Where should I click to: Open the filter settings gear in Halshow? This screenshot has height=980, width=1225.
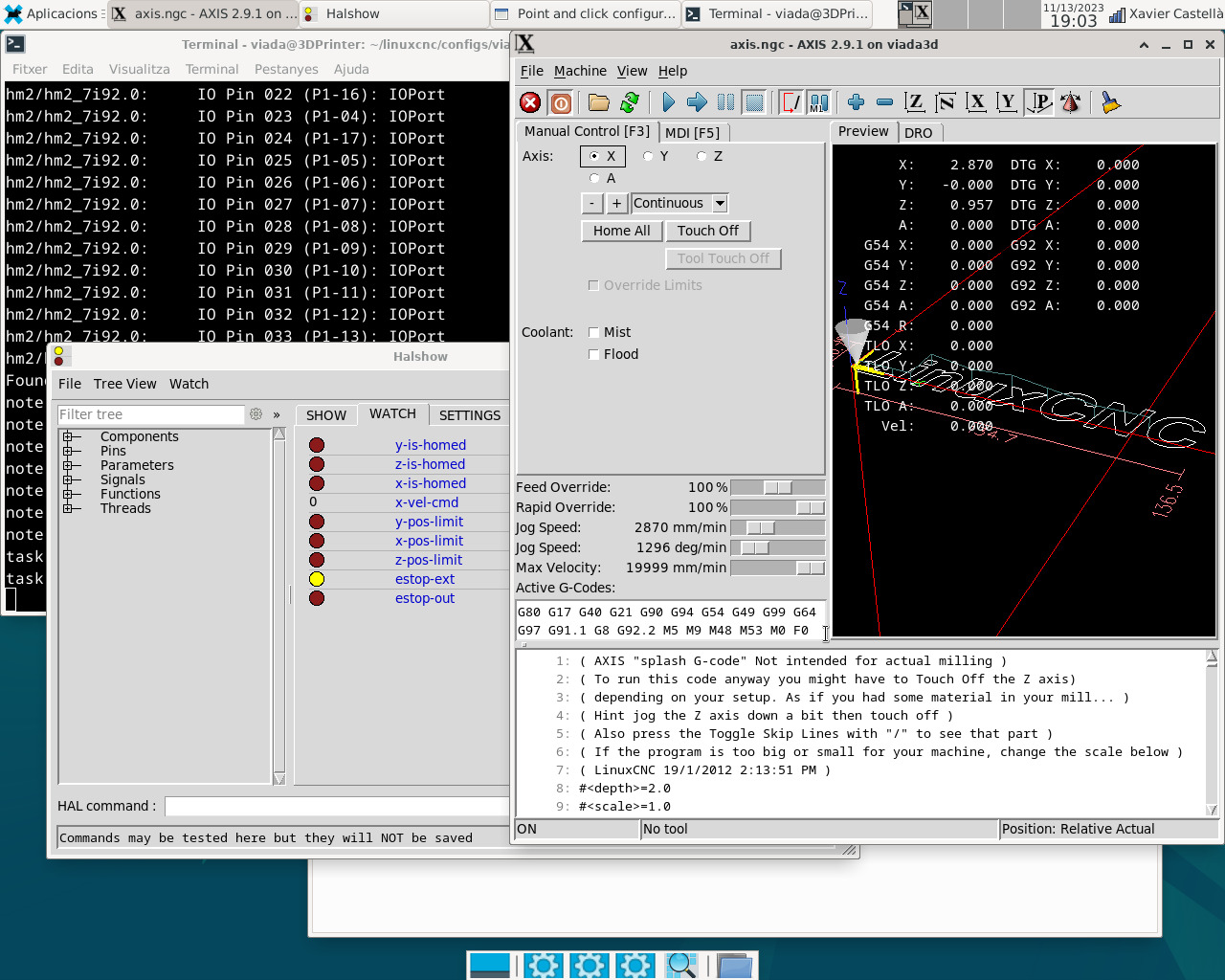pos(256,414)
